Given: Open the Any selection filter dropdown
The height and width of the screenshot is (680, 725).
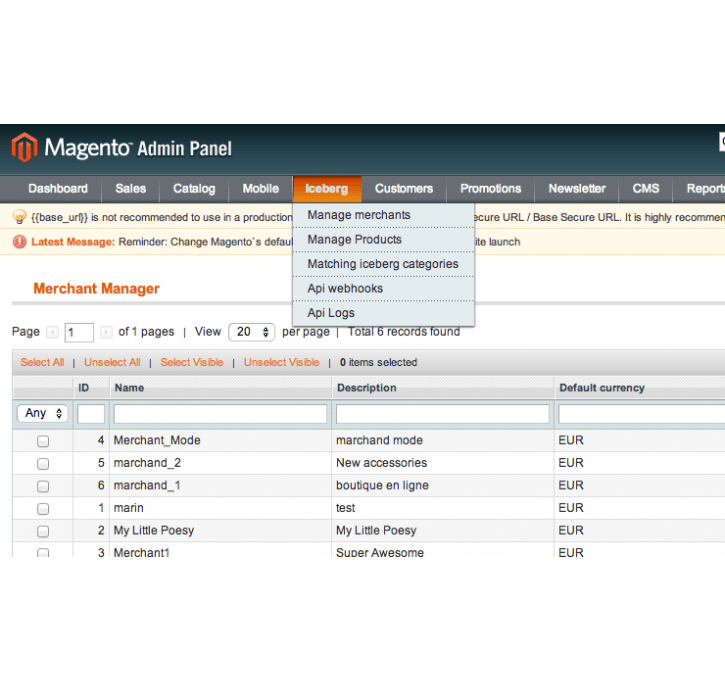Looking at the screenshot, I should 43,413.
